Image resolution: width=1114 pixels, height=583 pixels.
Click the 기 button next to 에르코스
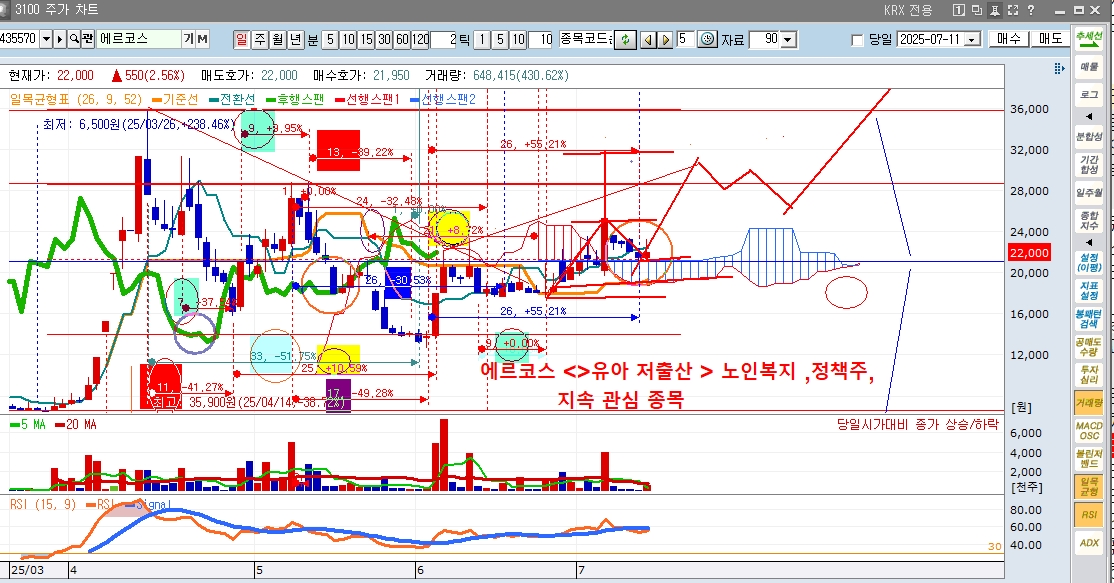point(189,39)
